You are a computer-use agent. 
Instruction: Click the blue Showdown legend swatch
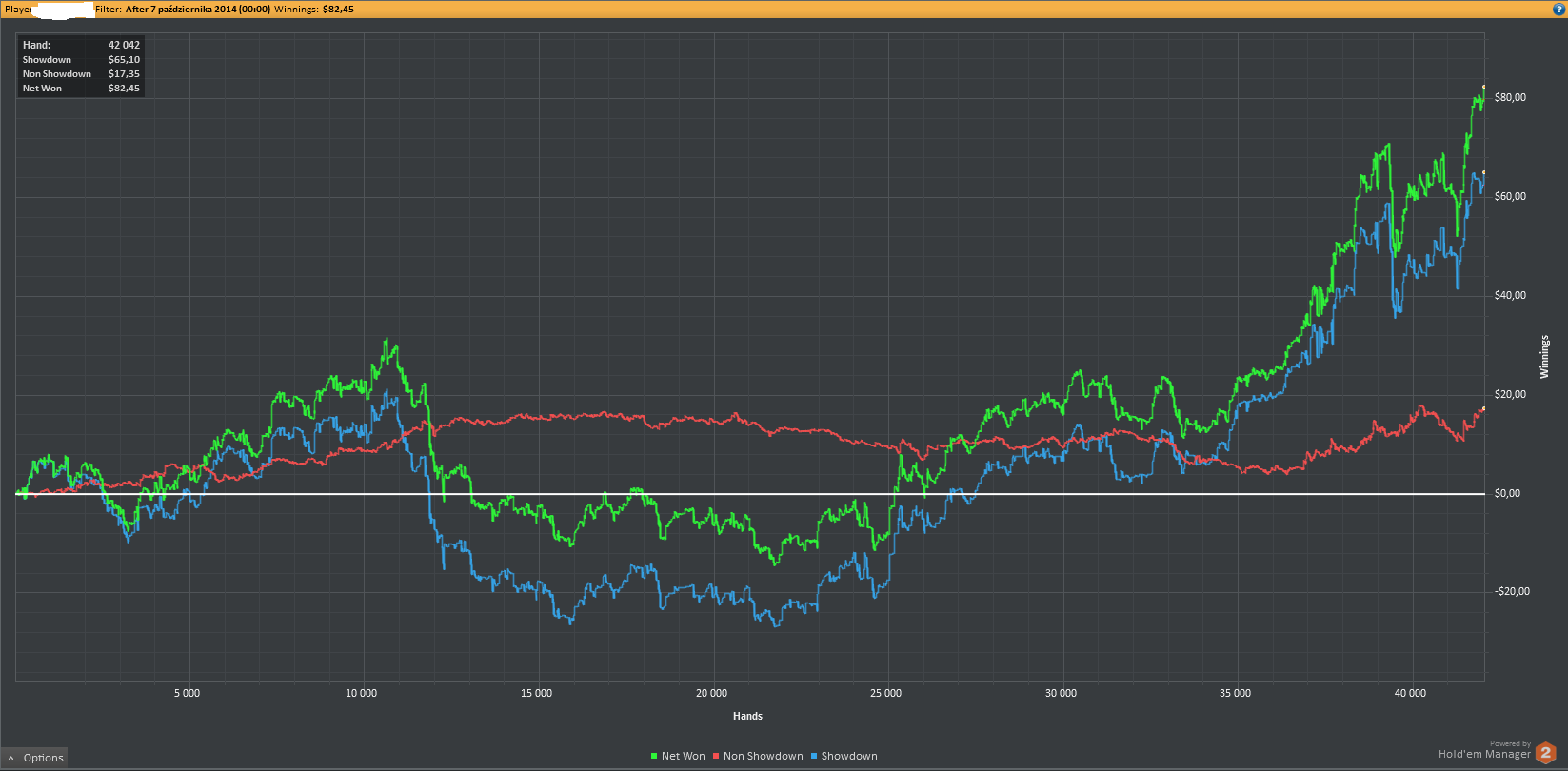pos(814,757)
